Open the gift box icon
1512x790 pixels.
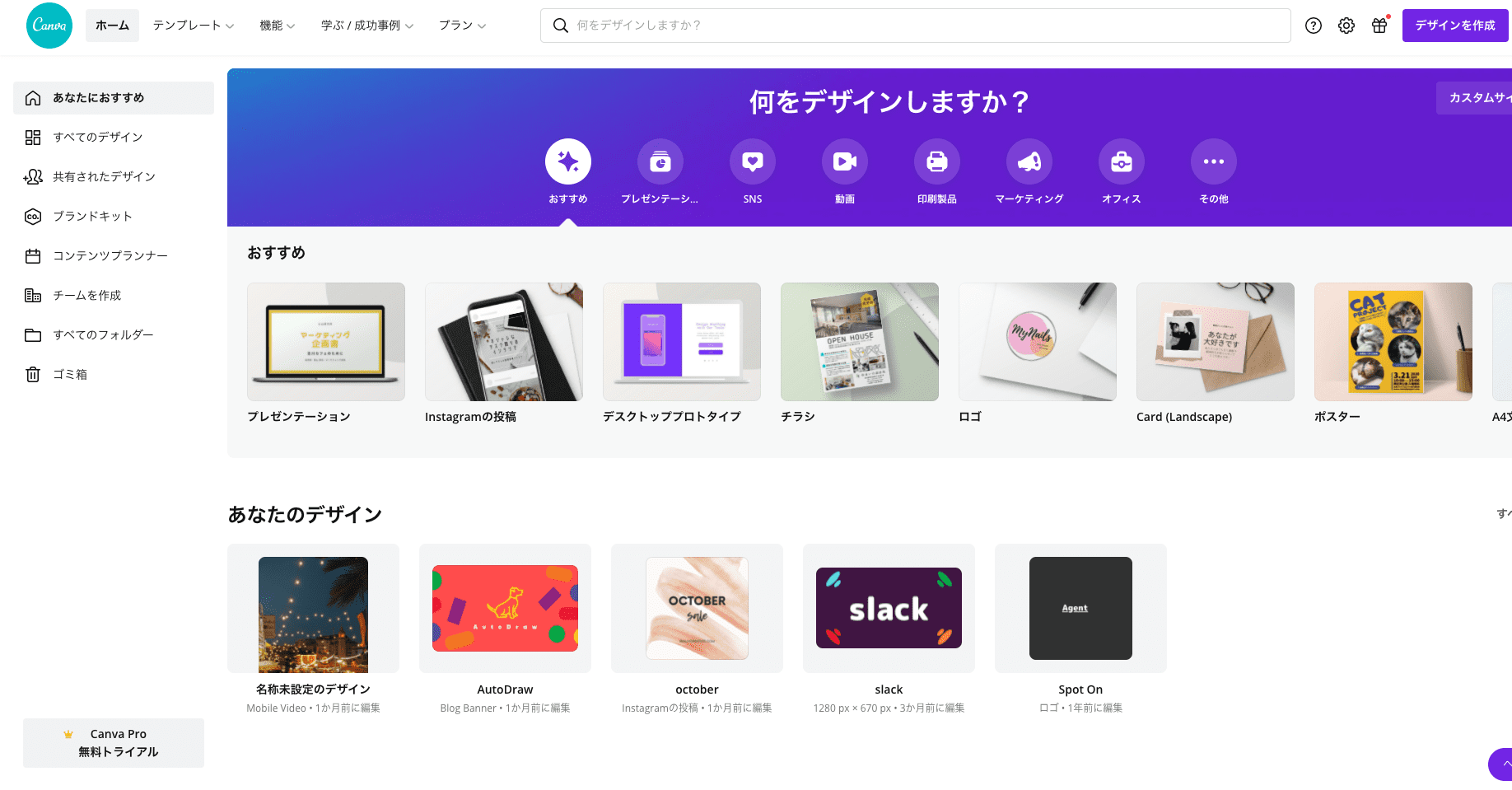(1379, 26)
